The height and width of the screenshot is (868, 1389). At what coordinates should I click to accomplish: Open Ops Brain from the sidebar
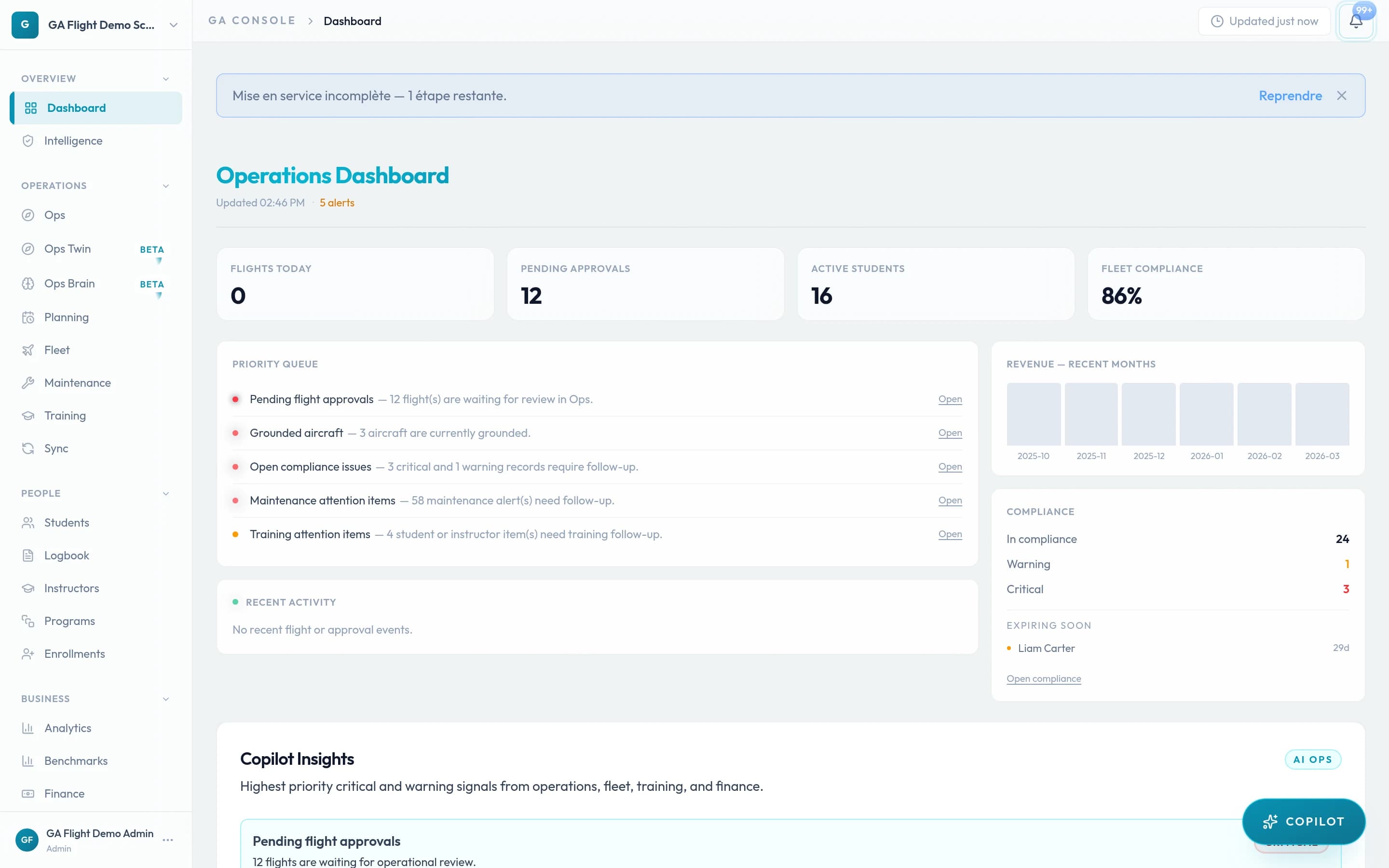pyautogui.click(x=69, y=284)
